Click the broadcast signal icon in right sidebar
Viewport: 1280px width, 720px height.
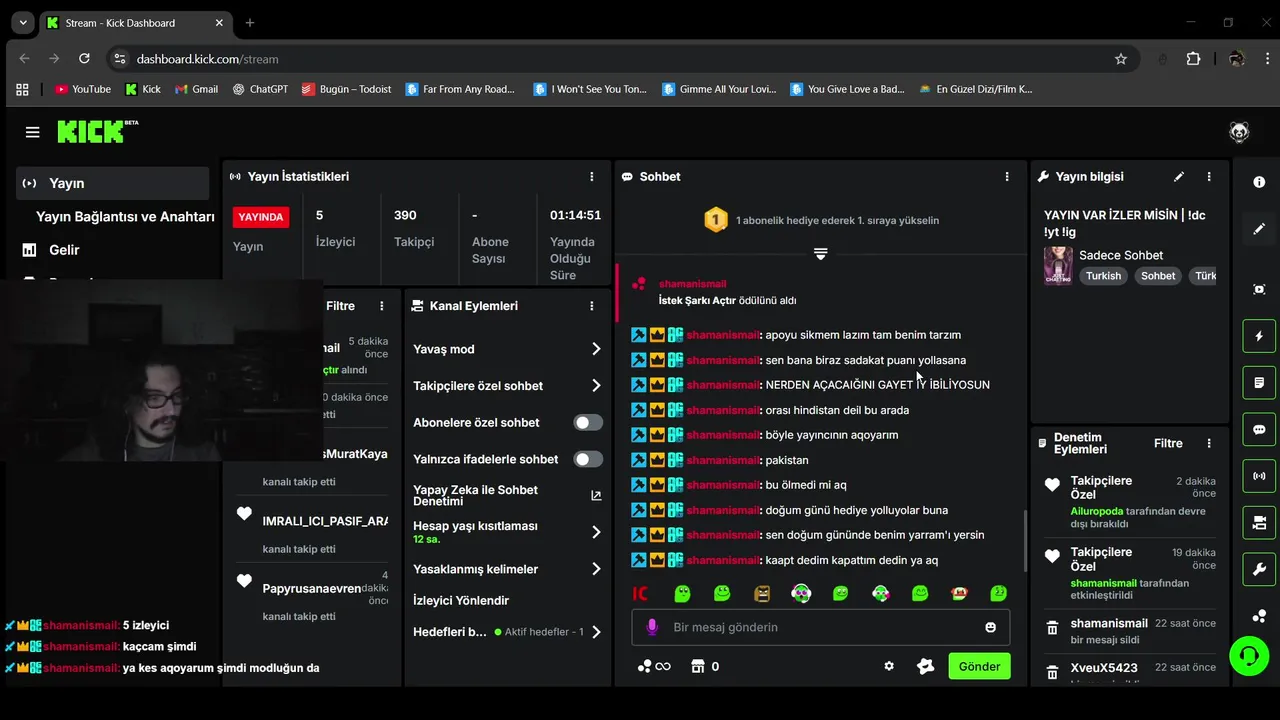coord(1259,476)
